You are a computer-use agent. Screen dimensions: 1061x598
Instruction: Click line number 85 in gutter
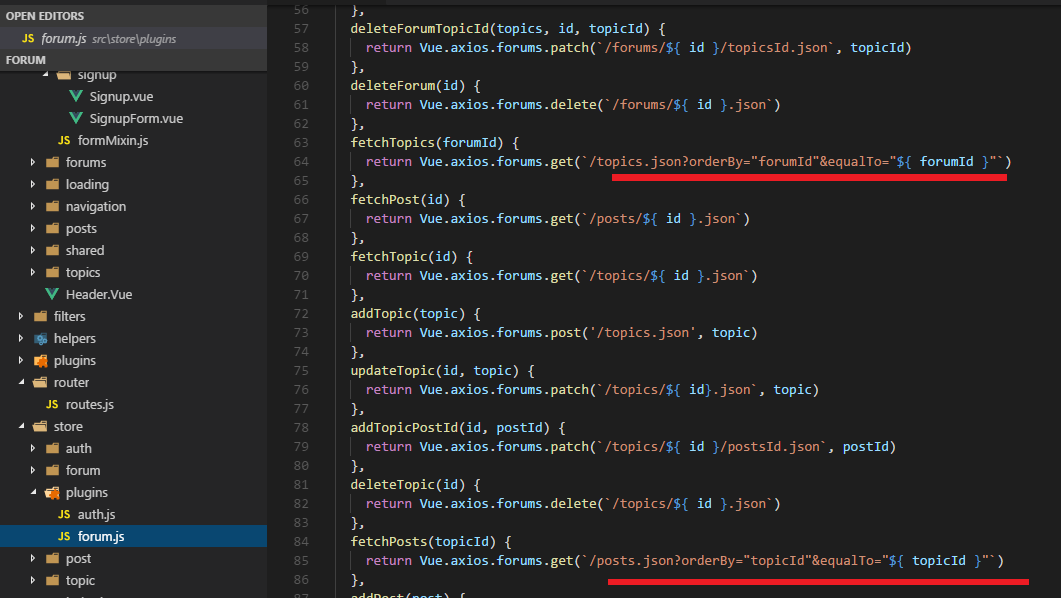coord(301,561)
